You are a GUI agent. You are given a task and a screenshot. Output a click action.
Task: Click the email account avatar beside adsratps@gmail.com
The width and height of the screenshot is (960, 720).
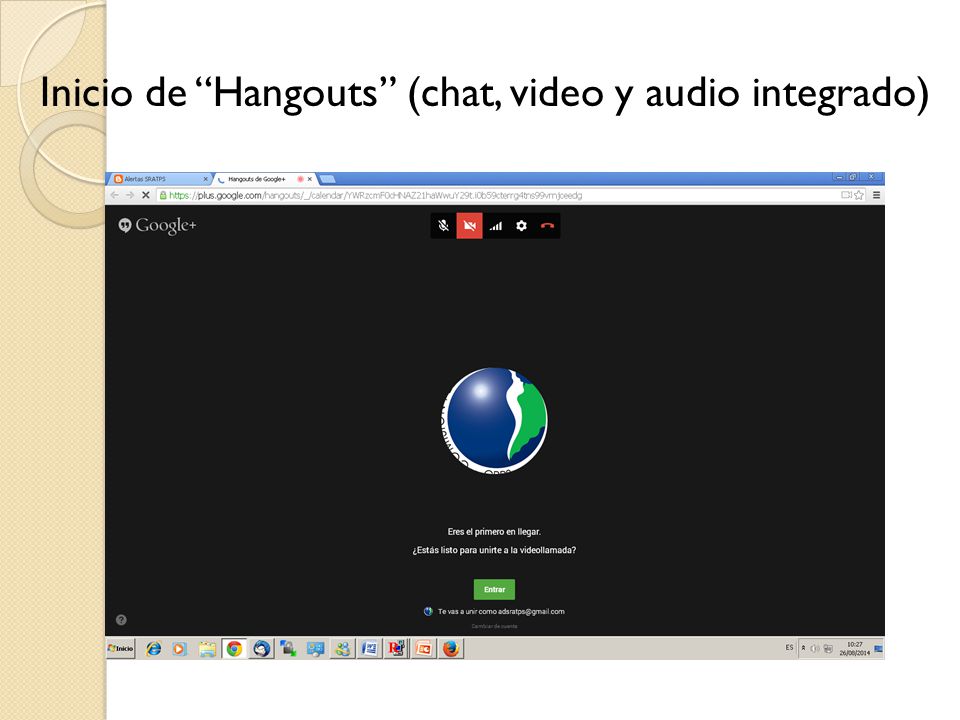(428, 611)
